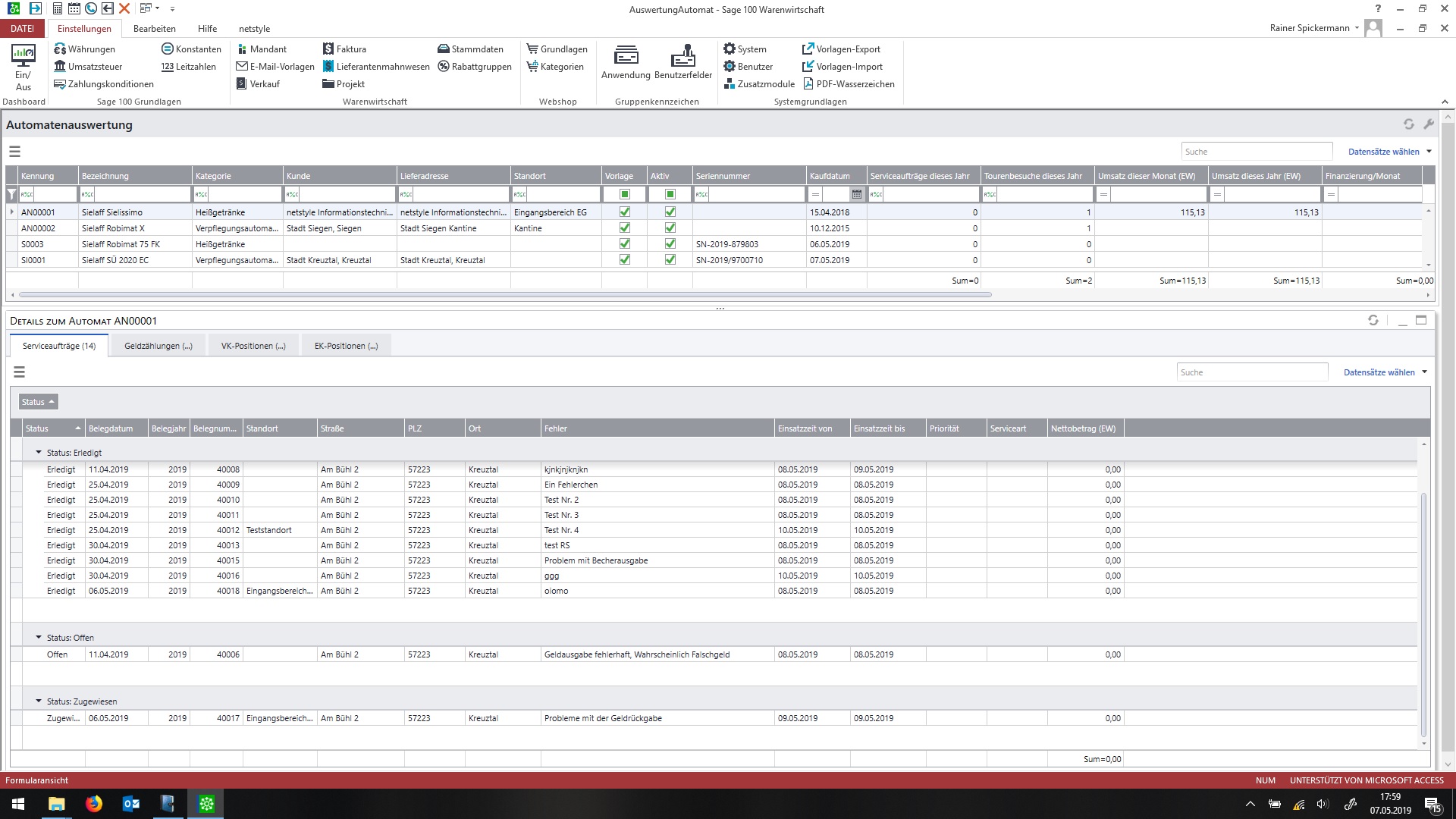Screen dimensions: 1456x819
Task: Sort by Belegdatum column header
Action: point(117,428)
